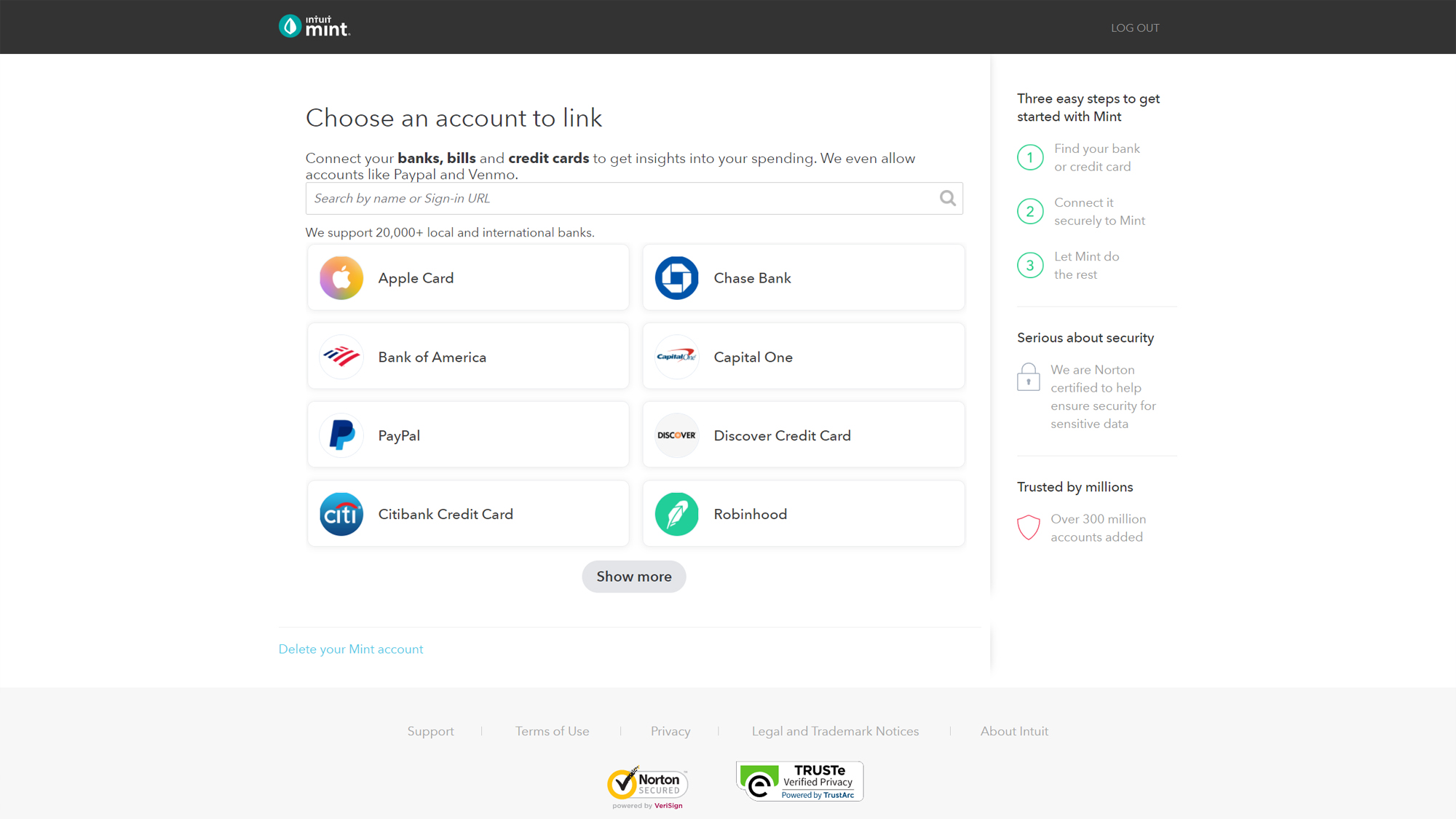Click Show more accounts button
1456x819 pixels.
click(634, 576)
